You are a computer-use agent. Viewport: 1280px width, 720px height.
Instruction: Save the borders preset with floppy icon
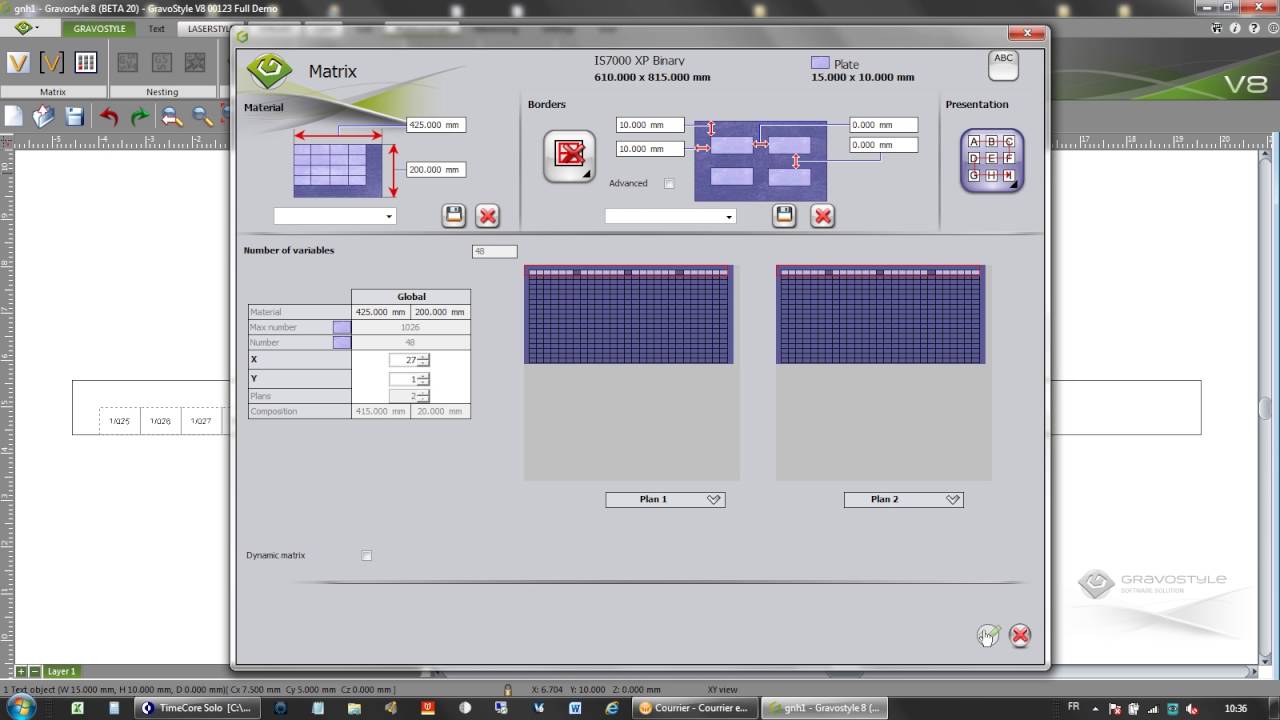(x=784, y=215)
